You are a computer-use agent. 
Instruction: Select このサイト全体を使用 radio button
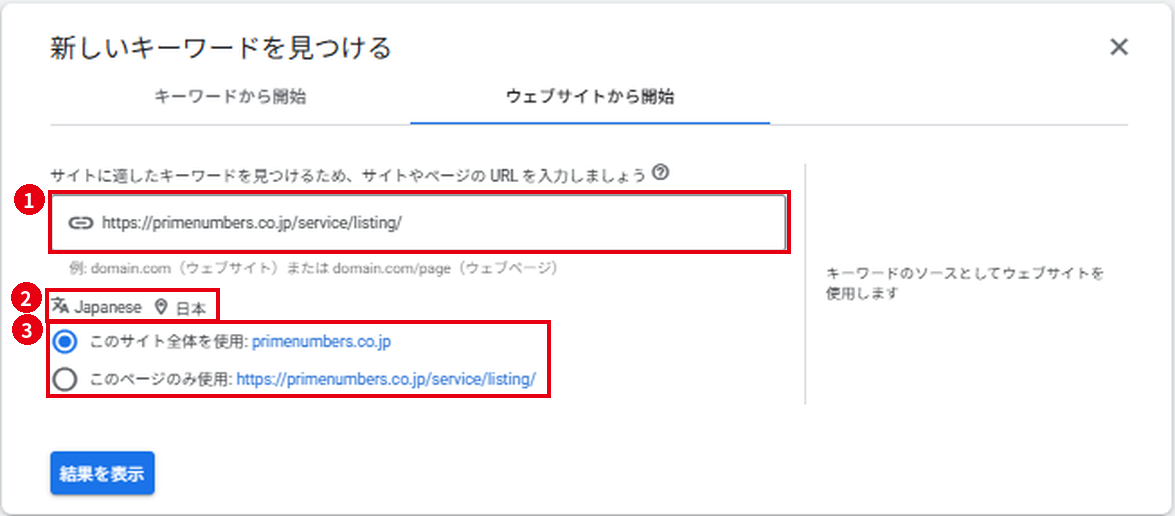pos(65,342)
